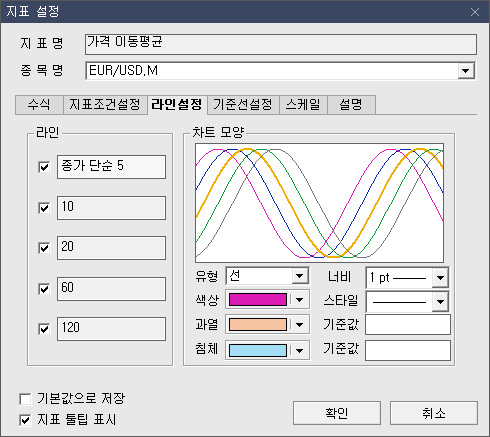
Task: Open the 종목명 EUR/USD,M dropdown
Action: click(466, 71)
